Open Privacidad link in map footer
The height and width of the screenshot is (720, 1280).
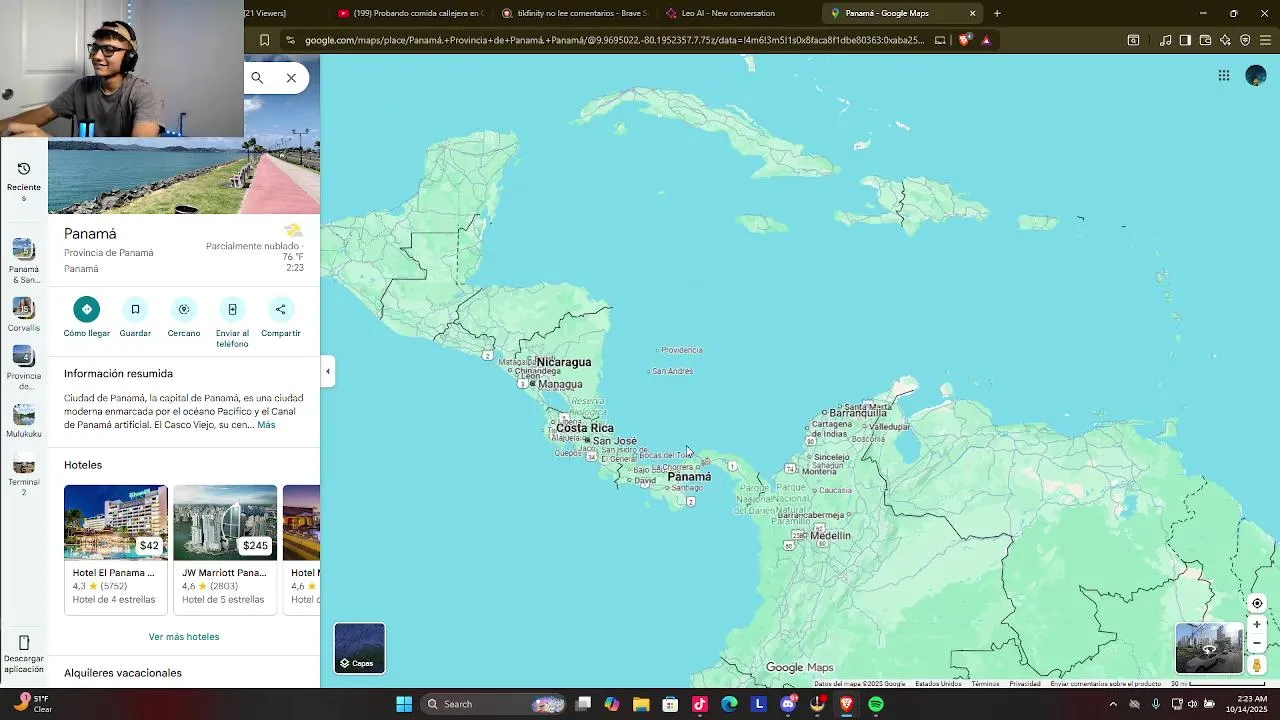(x=1025, y=684)
